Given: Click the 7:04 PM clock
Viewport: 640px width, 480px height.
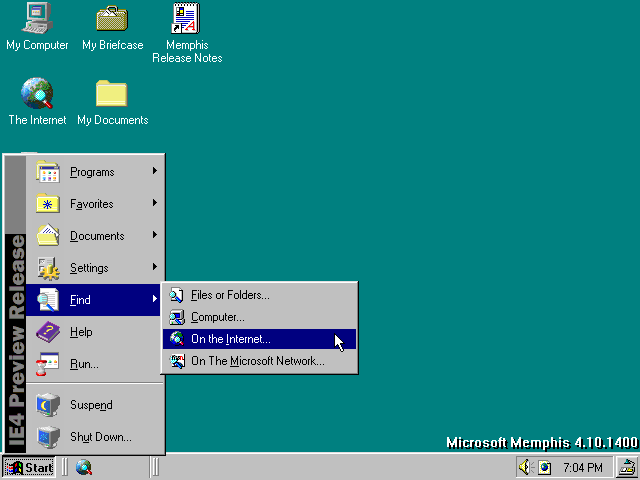Looking at the screenshot, I should [x=583, y=467].
